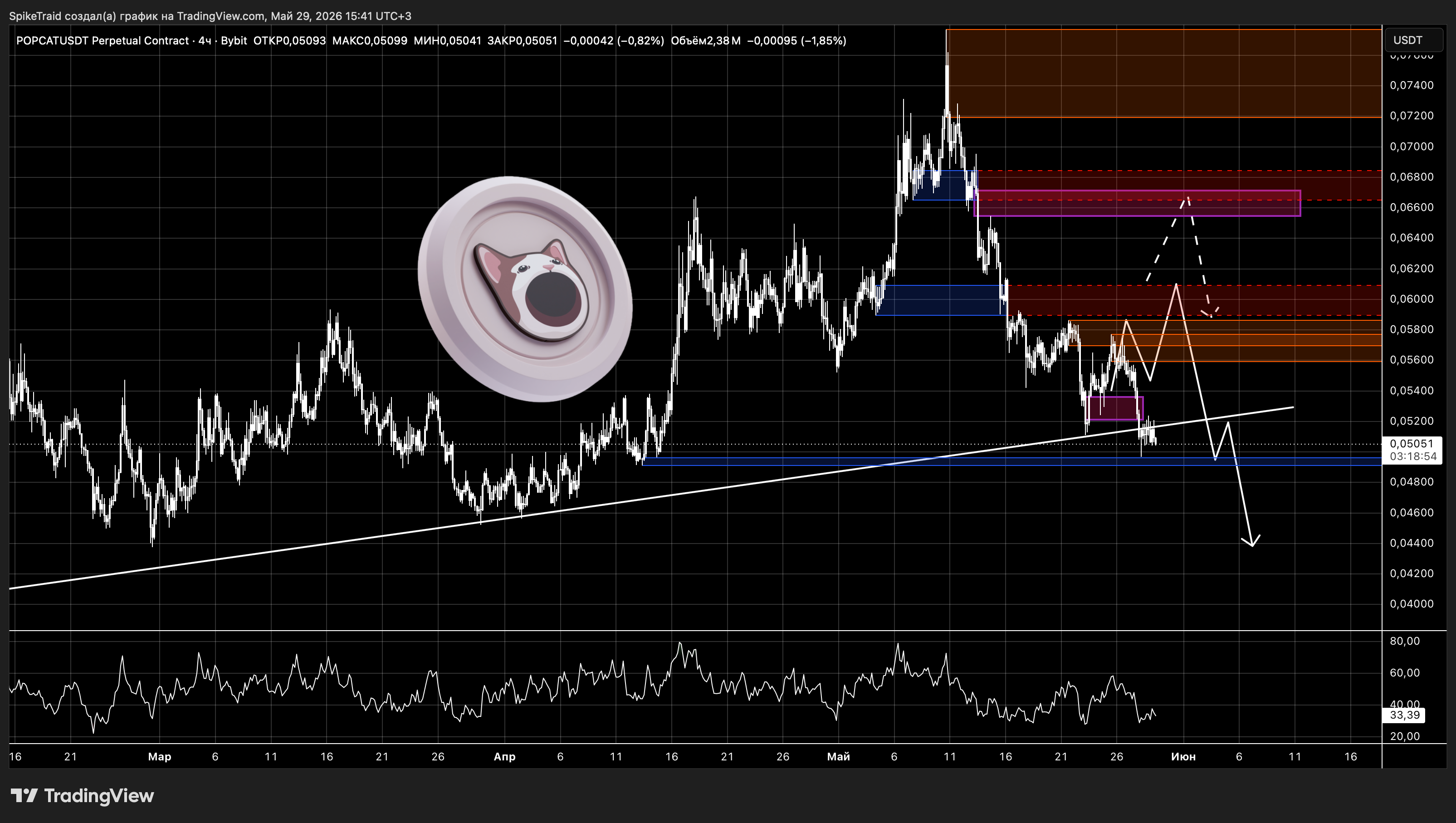This screenshot has width=1456, height=823.
Task: Click the TradingView logo at the bottom
Action: click(83, 796)
